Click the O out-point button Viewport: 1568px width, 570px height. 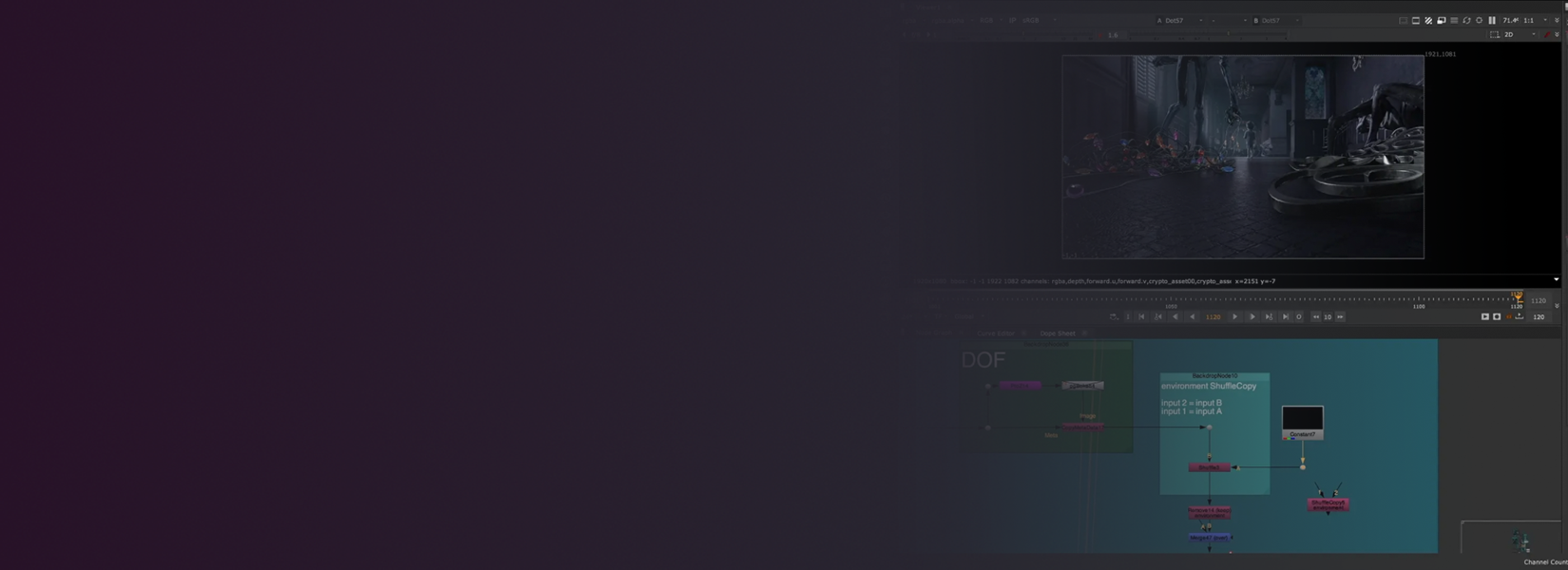1299,317
